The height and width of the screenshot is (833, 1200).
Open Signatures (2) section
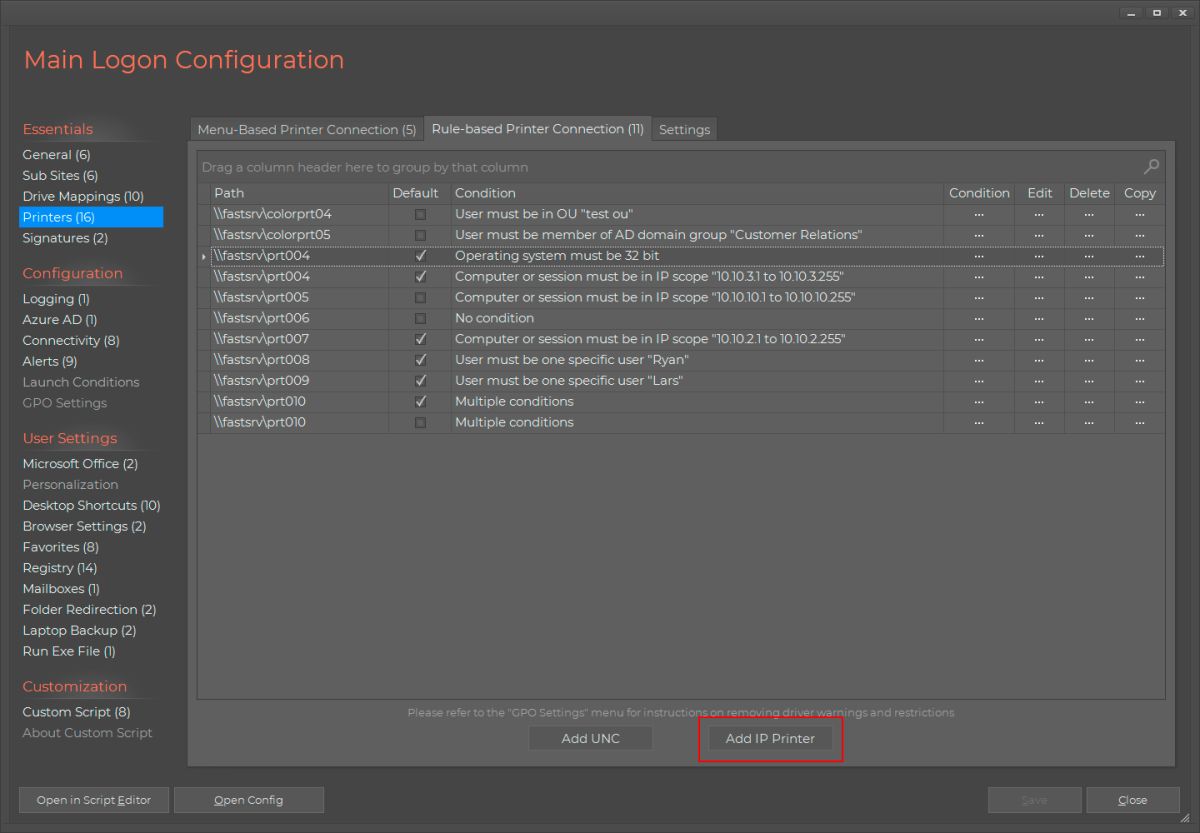pyautogui.click(x=65, y=238)
